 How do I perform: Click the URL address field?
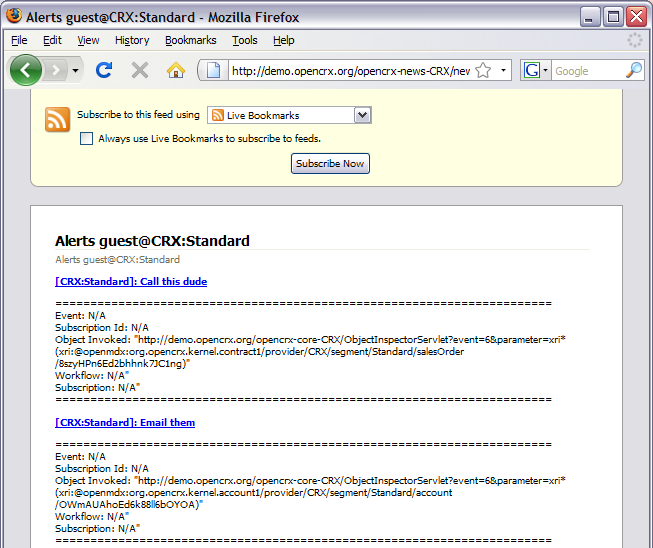click(351, 71)
